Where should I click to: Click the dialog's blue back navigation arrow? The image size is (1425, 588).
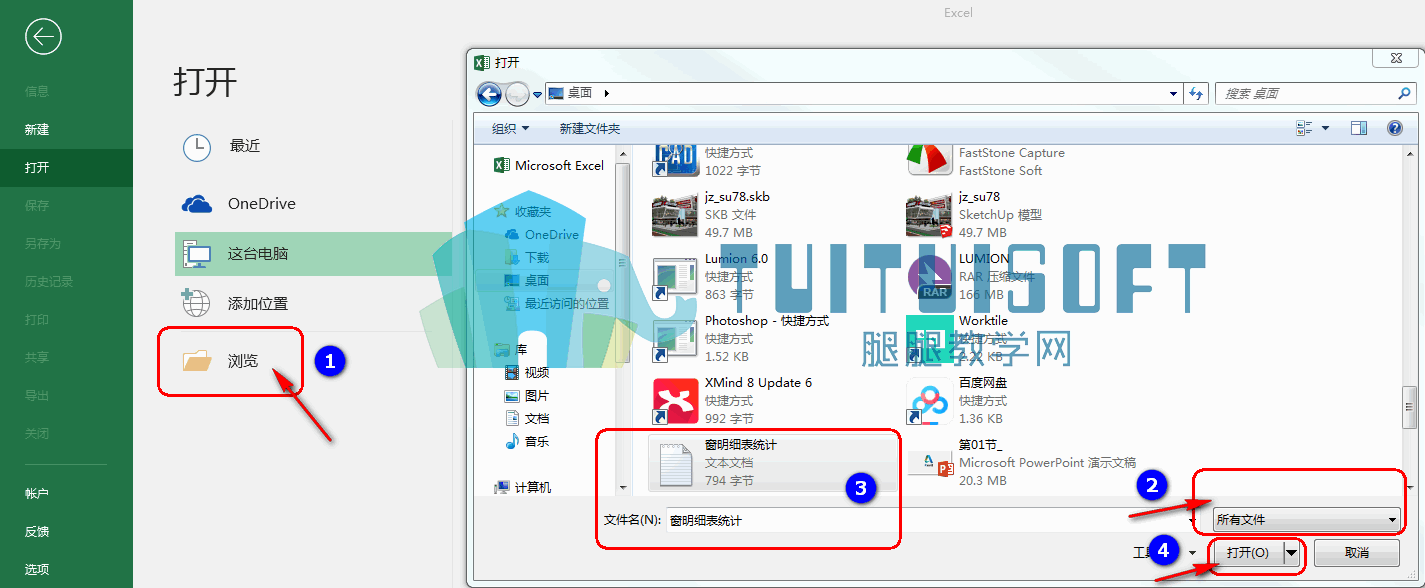[x=489, y=94]
